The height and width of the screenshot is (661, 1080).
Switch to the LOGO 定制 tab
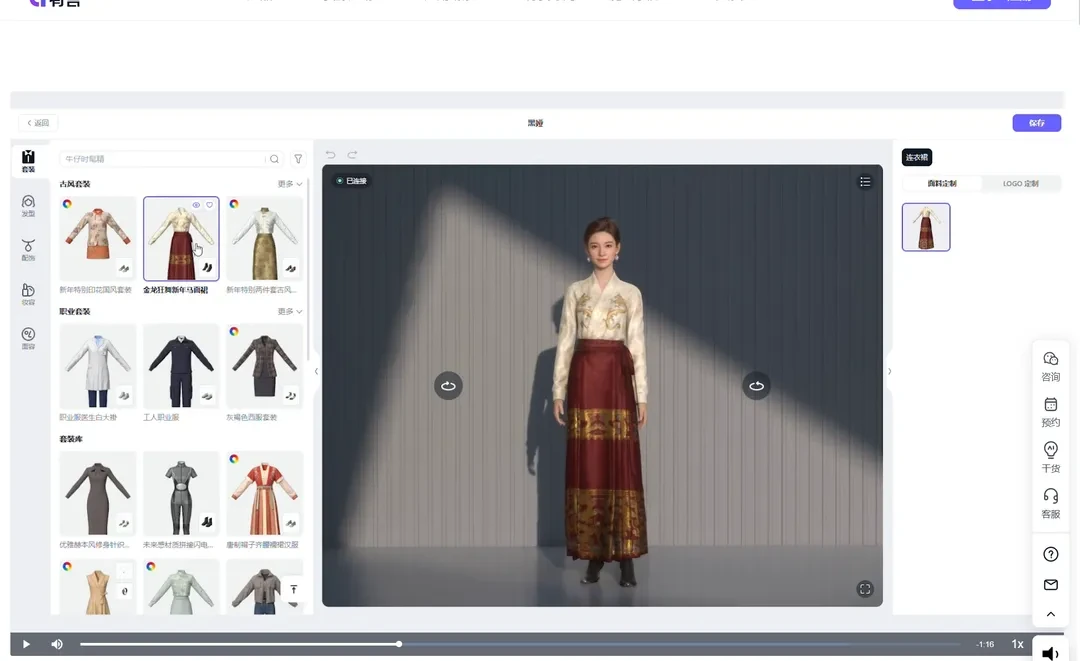(1020, 184)
